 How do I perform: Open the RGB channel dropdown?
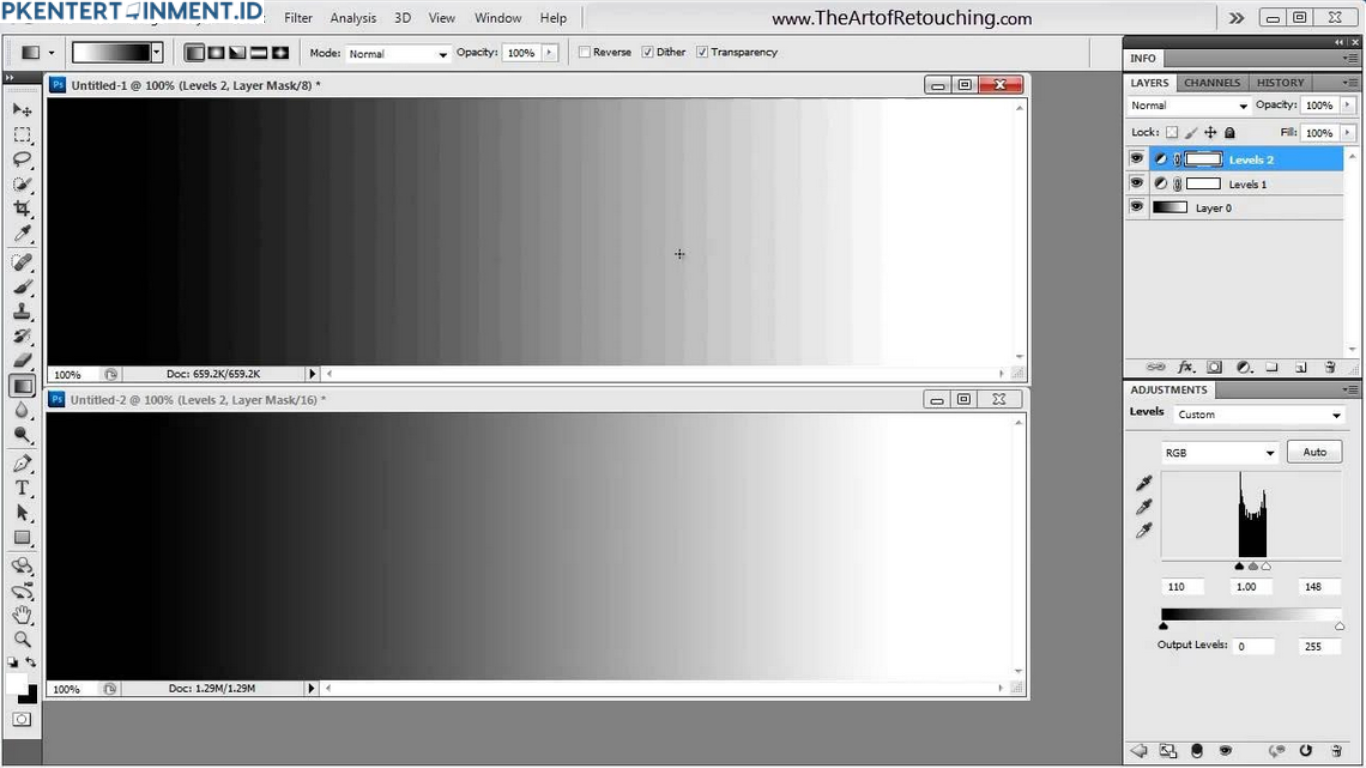coord(1220,453)
